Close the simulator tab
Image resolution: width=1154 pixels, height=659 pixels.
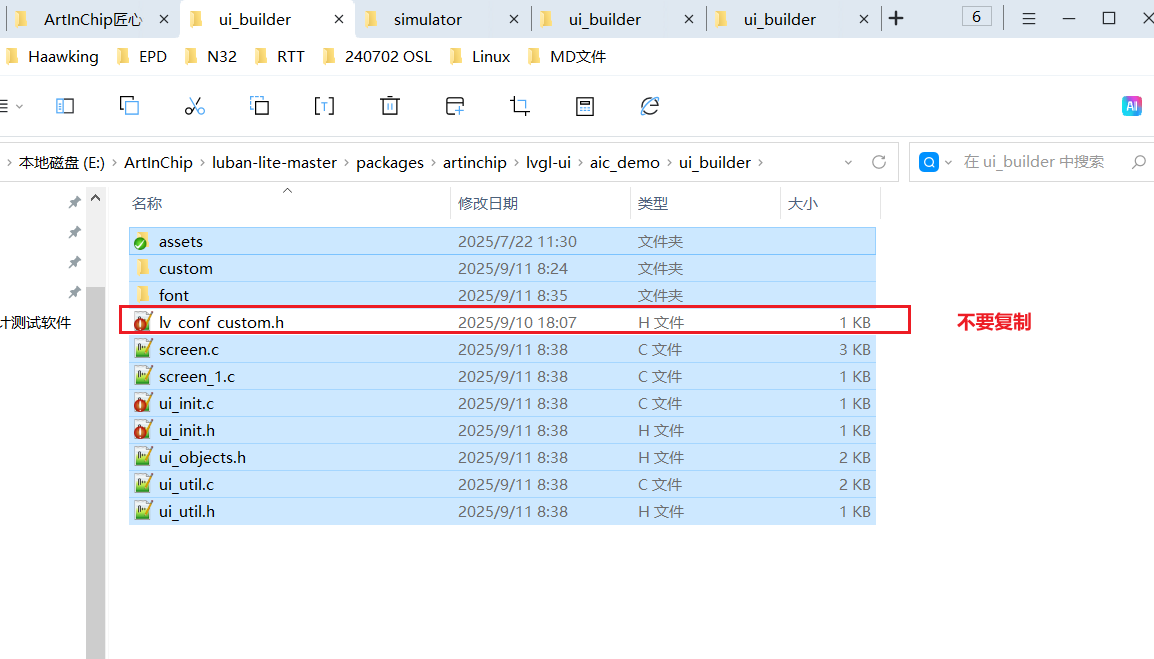click(514, 19)
